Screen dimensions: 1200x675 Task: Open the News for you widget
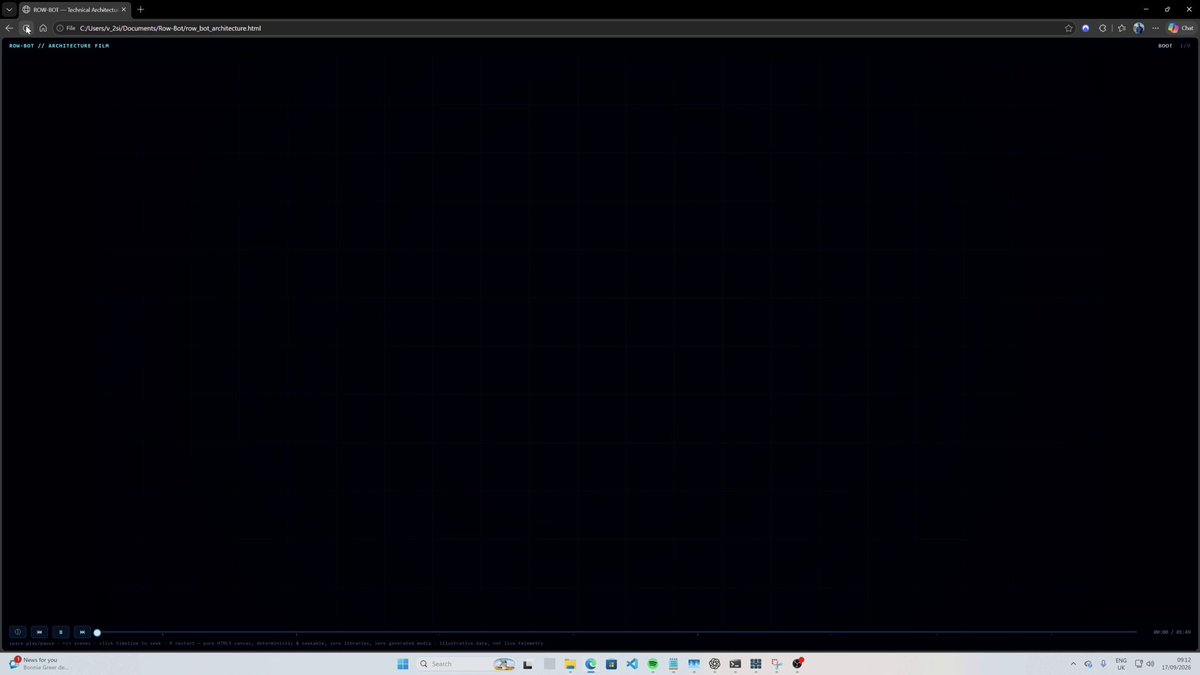tap(40, 663)
